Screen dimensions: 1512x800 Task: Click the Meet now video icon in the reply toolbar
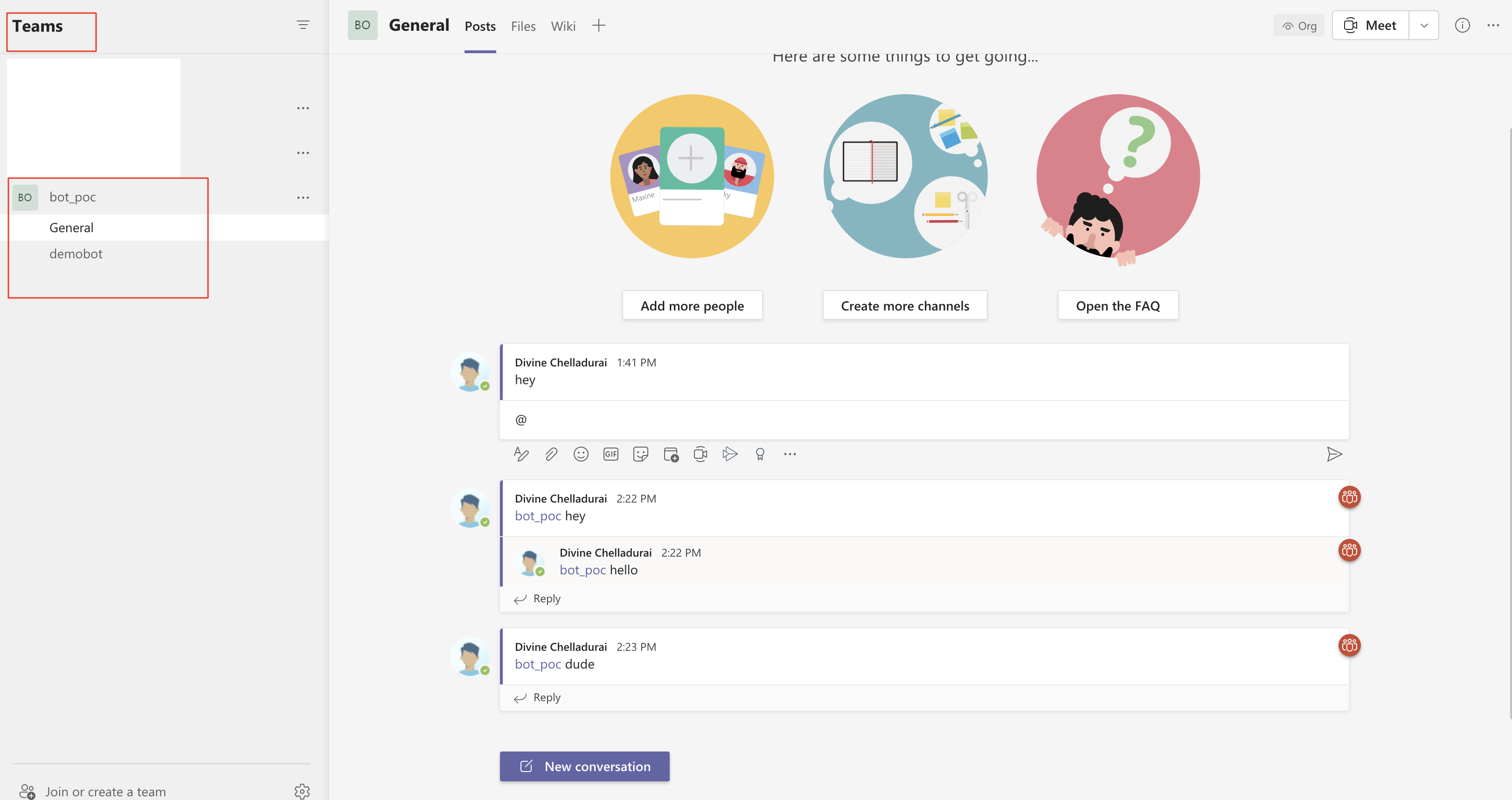(x=700, y=454)
